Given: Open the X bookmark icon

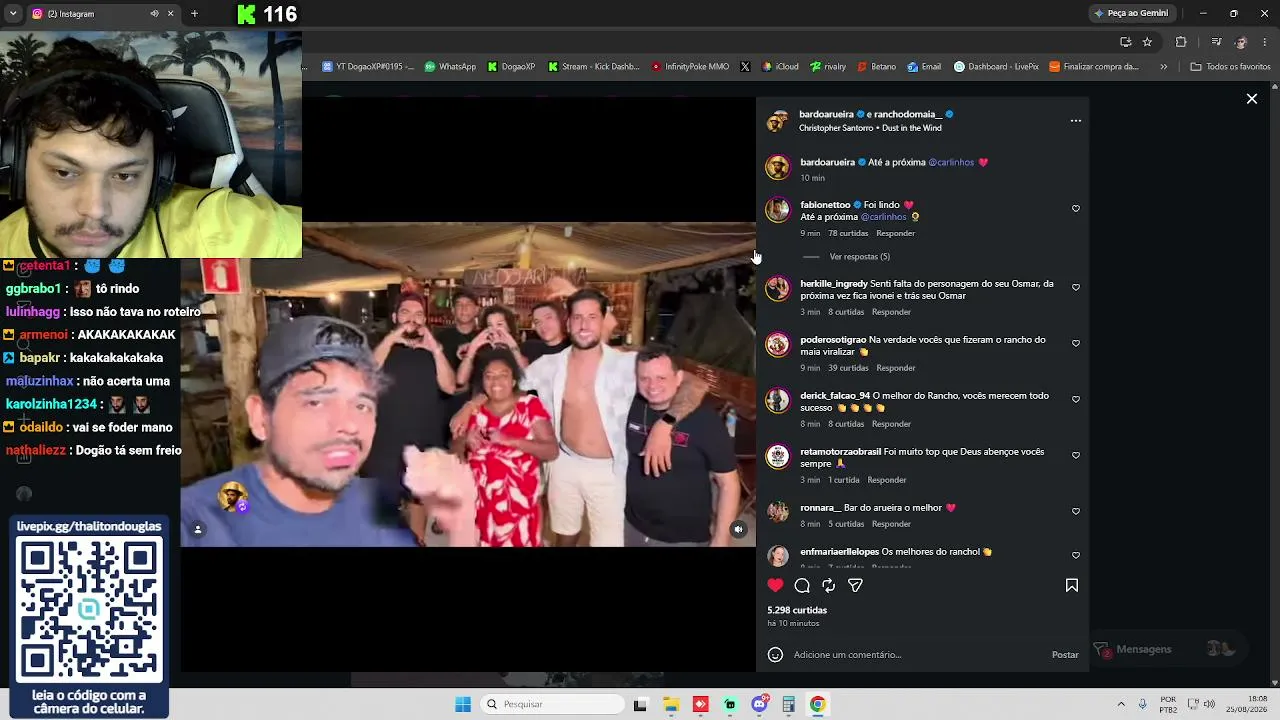Looking at the screenshot, I should (x=745, y=67).
